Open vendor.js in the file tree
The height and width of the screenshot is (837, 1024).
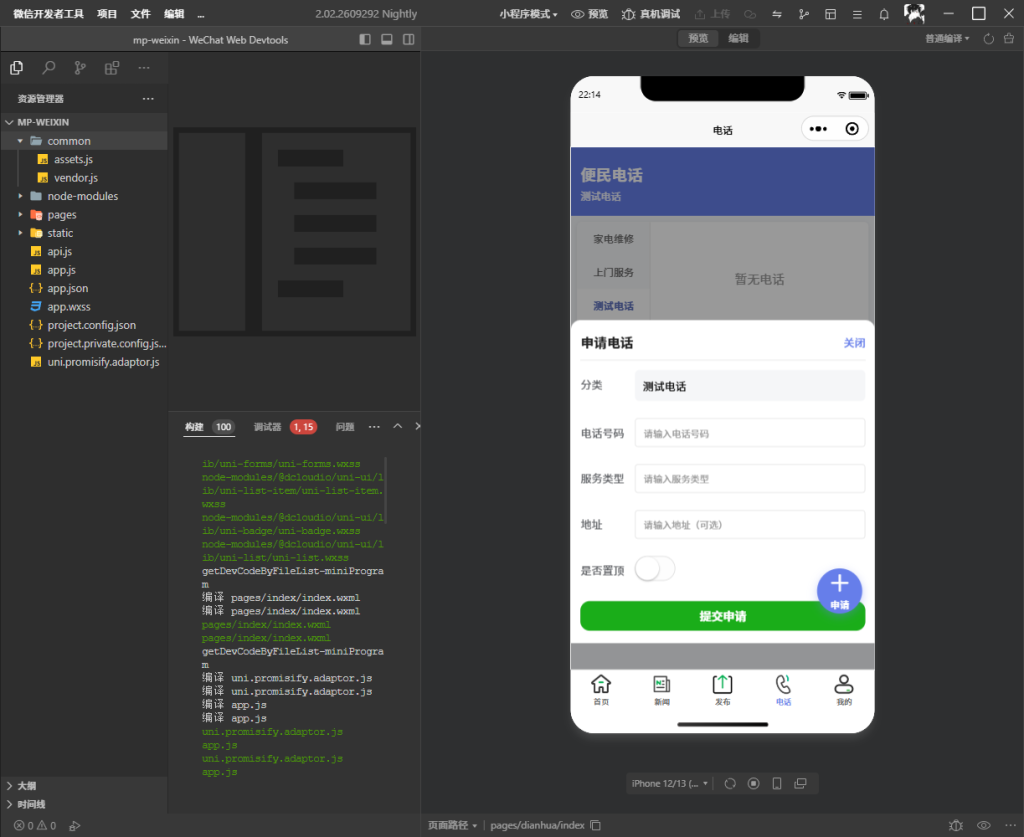76,178
